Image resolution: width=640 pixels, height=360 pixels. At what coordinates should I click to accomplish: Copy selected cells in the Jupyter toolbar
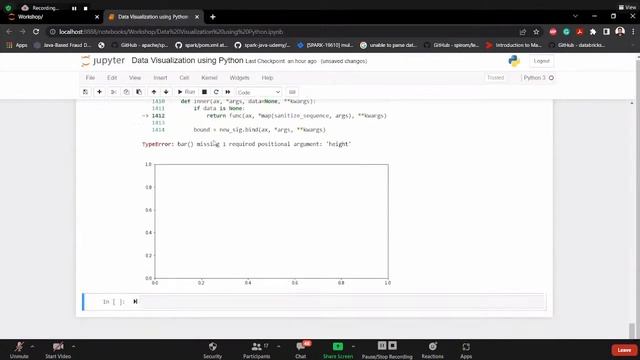click(126, 92)
